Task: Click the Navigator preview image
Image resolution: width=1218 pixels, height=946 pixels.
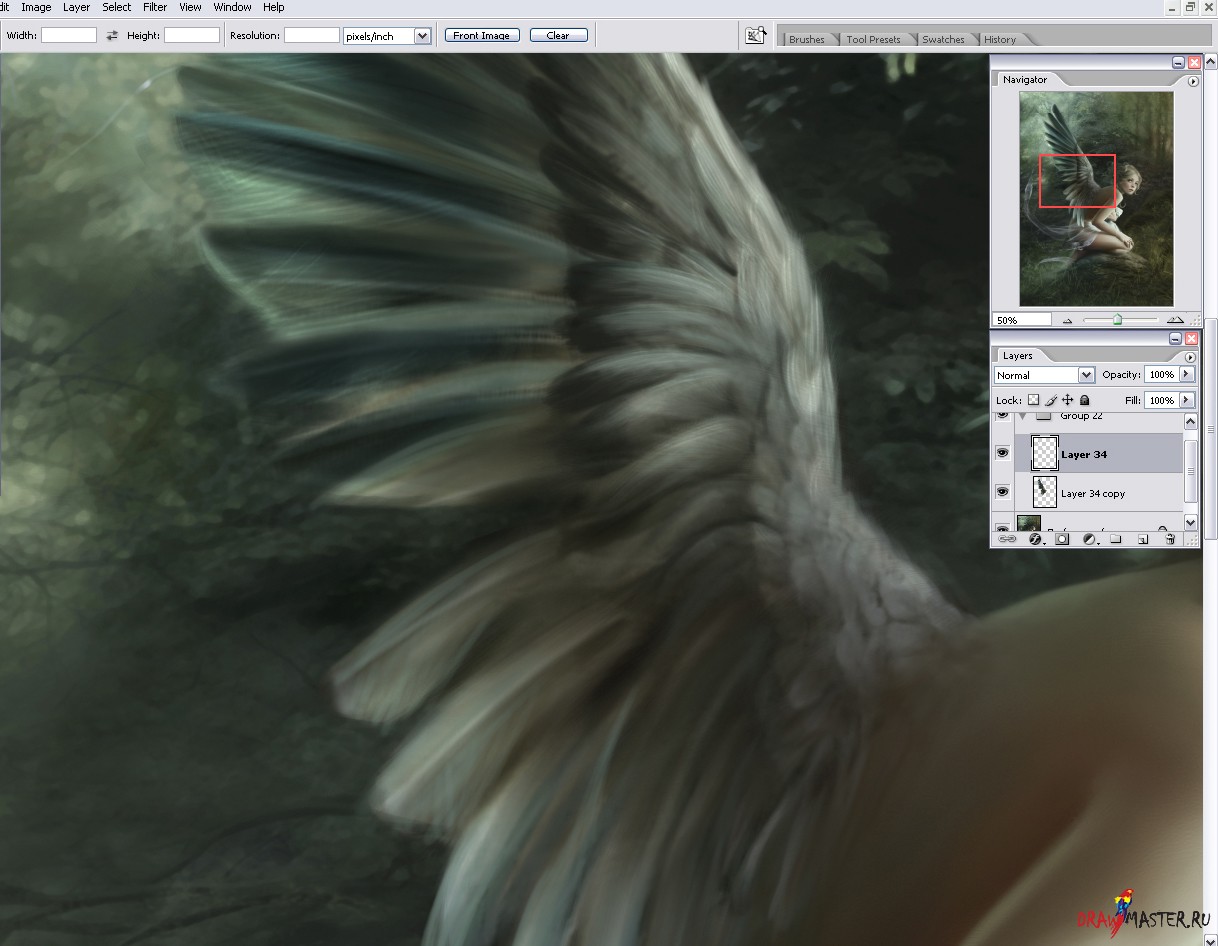Action: click(1096, 199)
